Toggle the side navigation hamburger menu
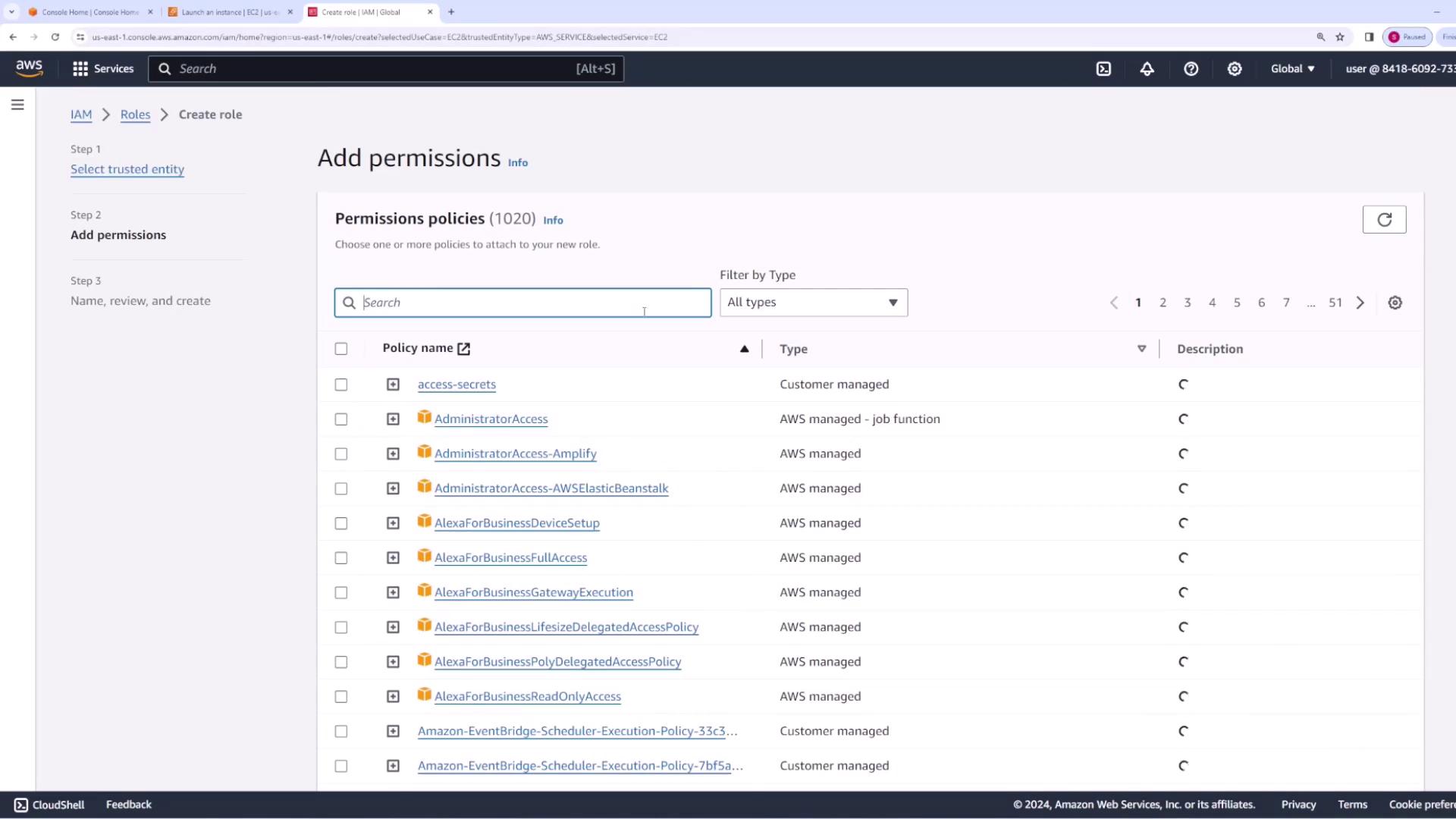 click(17, 105)
